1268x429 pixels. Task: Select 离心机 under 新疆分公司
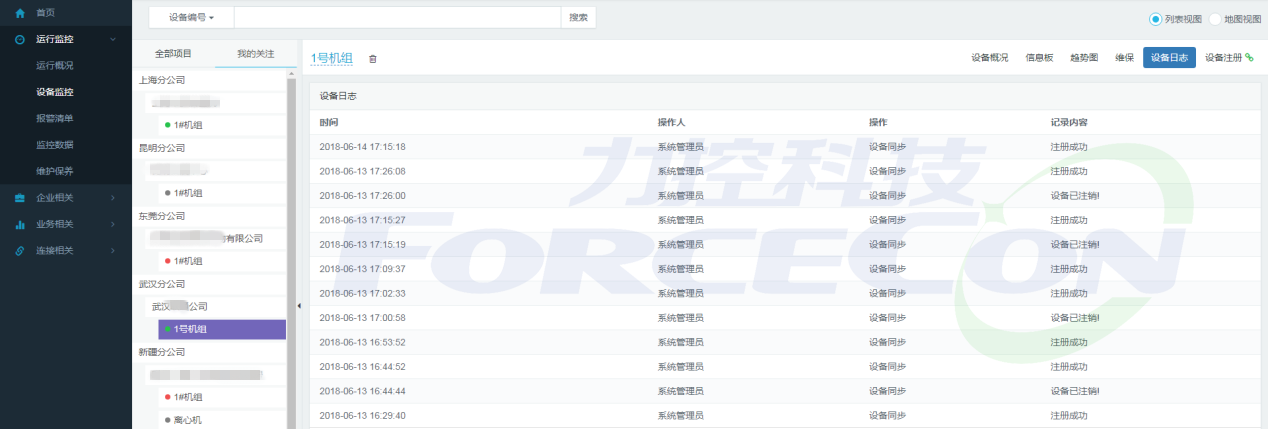[x=188, y=420]
